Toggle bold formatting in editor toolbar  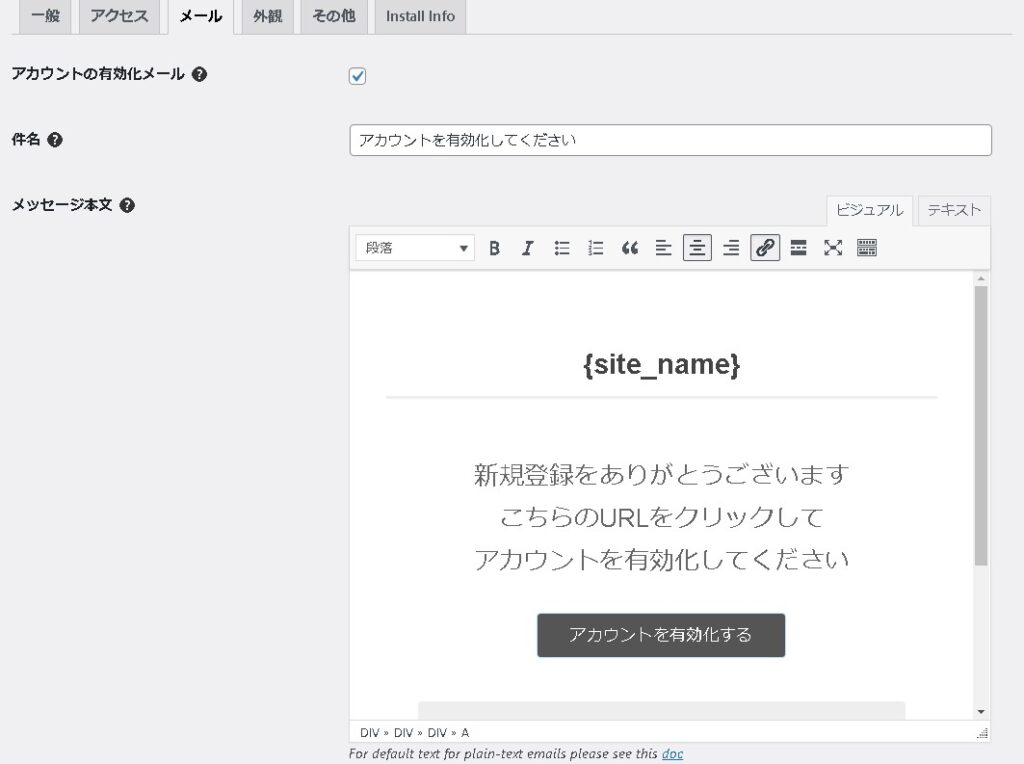tap(494, 248)
